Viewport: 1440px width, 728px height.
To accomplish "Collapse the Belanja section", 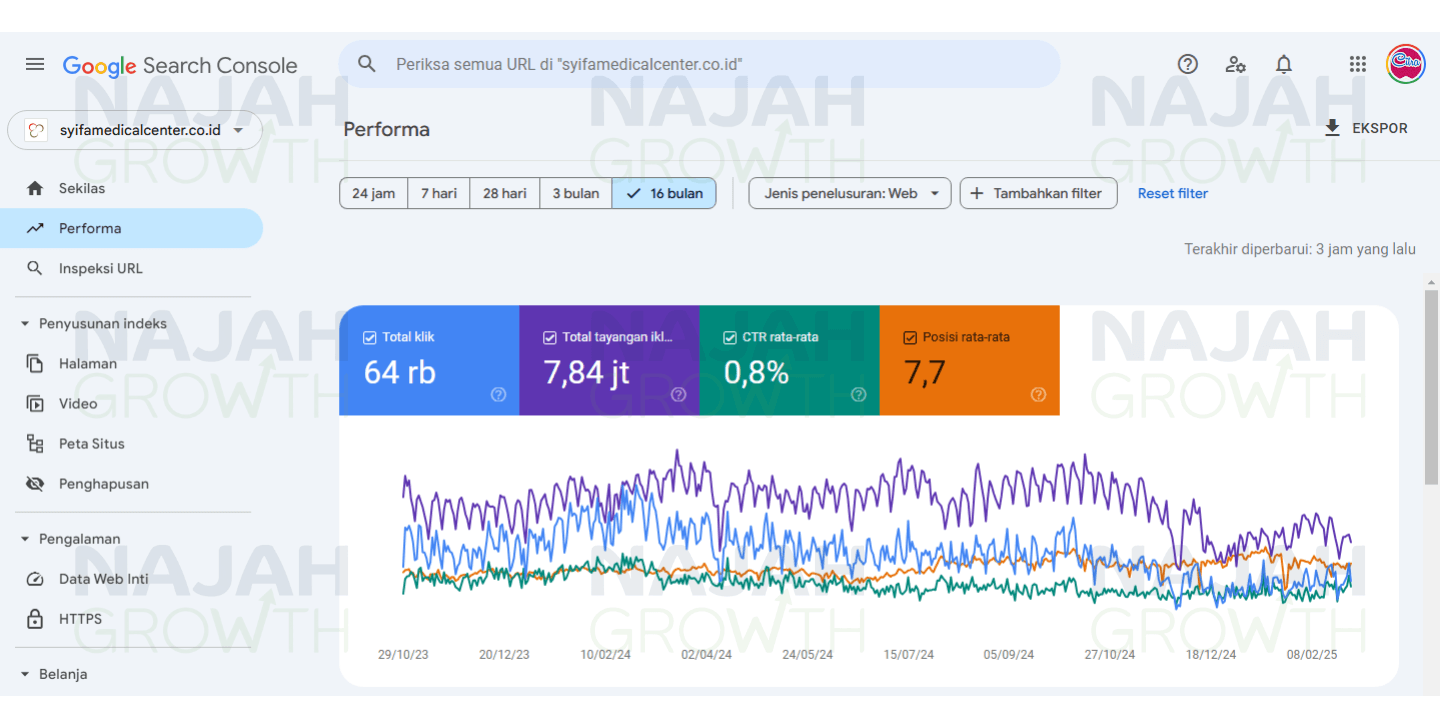I will pyautogui.click(x=55, y=673).
